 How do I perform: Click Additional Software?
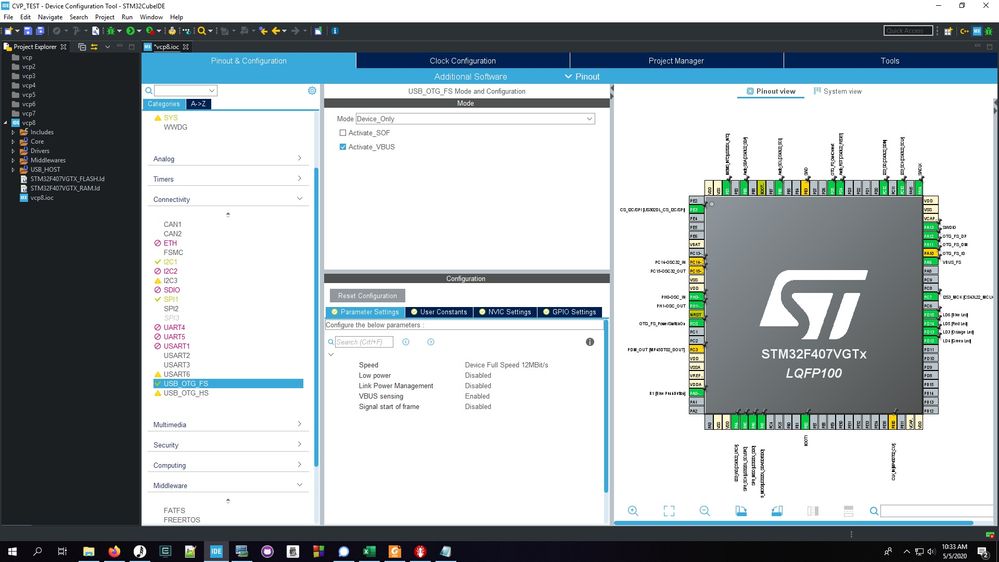(470, 76)
